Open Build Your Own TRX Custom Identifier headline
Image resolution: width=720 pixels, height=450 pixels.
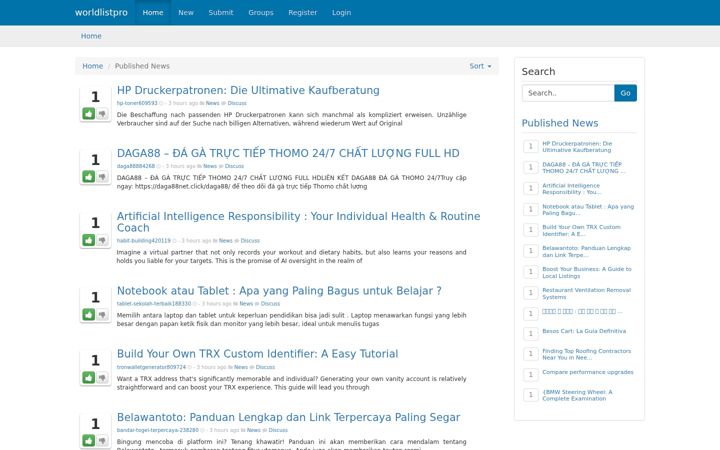pos(257,354)
